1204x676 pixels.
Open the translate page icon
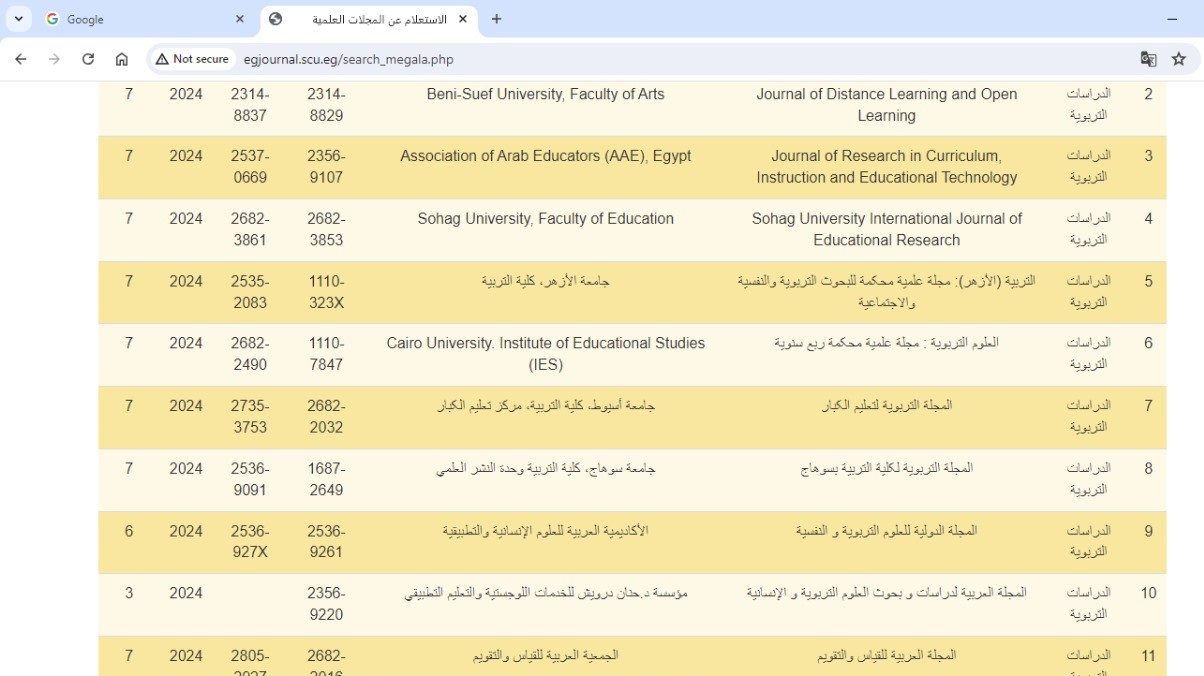click(1148, 59)
